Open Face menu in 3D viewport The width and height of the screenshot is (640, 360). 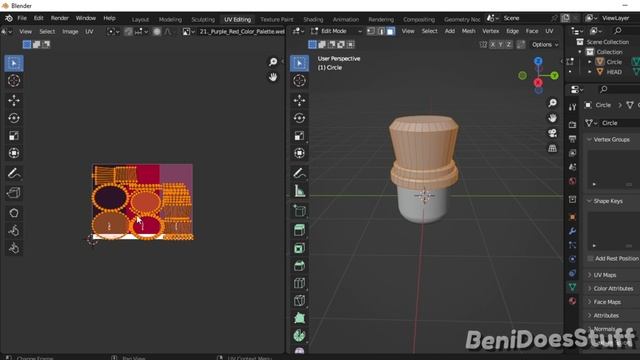[532, 31]
